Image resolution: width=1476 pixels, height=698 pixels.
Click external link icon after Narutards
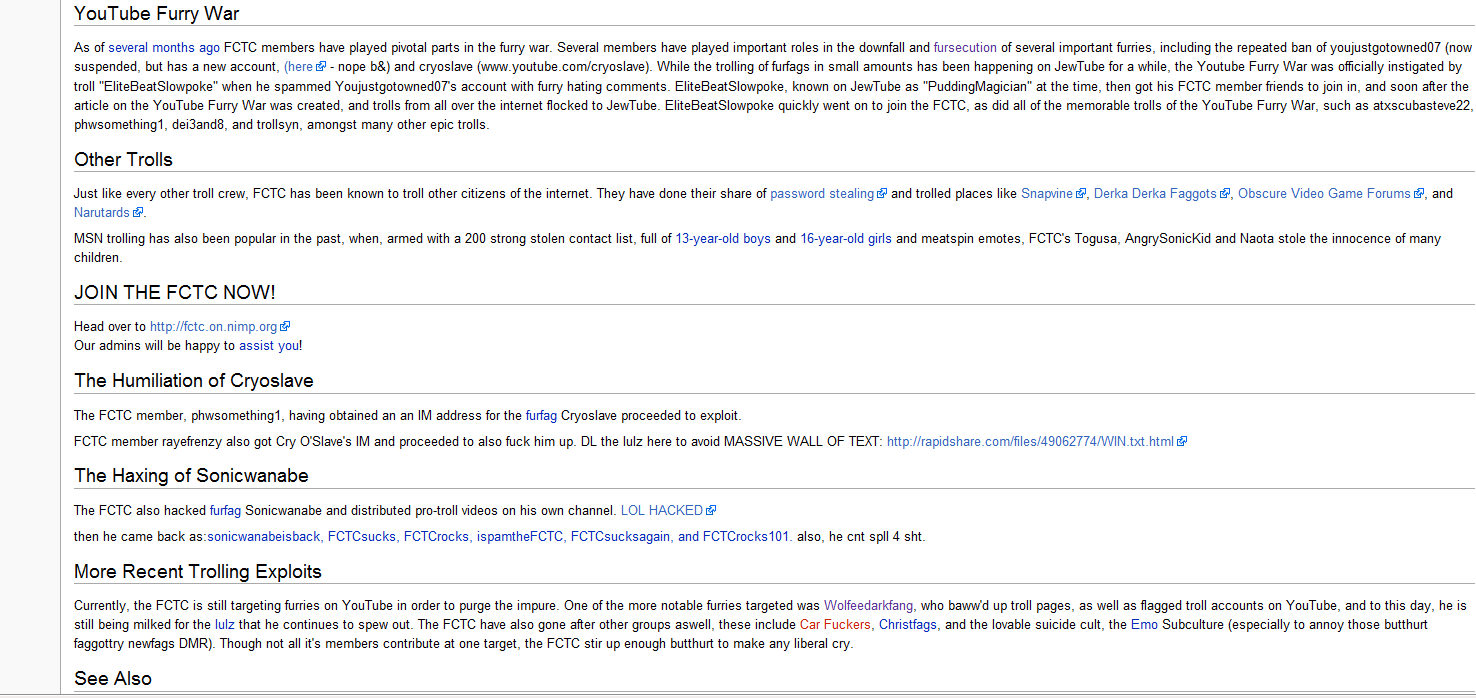tap(139, 213)
